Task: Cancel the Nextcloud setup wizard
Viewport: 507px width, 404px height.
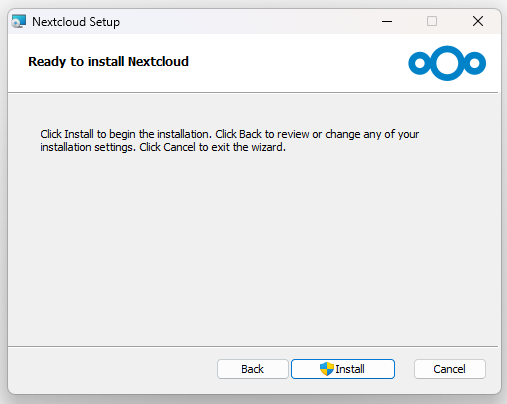Action: (x=450, y=369)
